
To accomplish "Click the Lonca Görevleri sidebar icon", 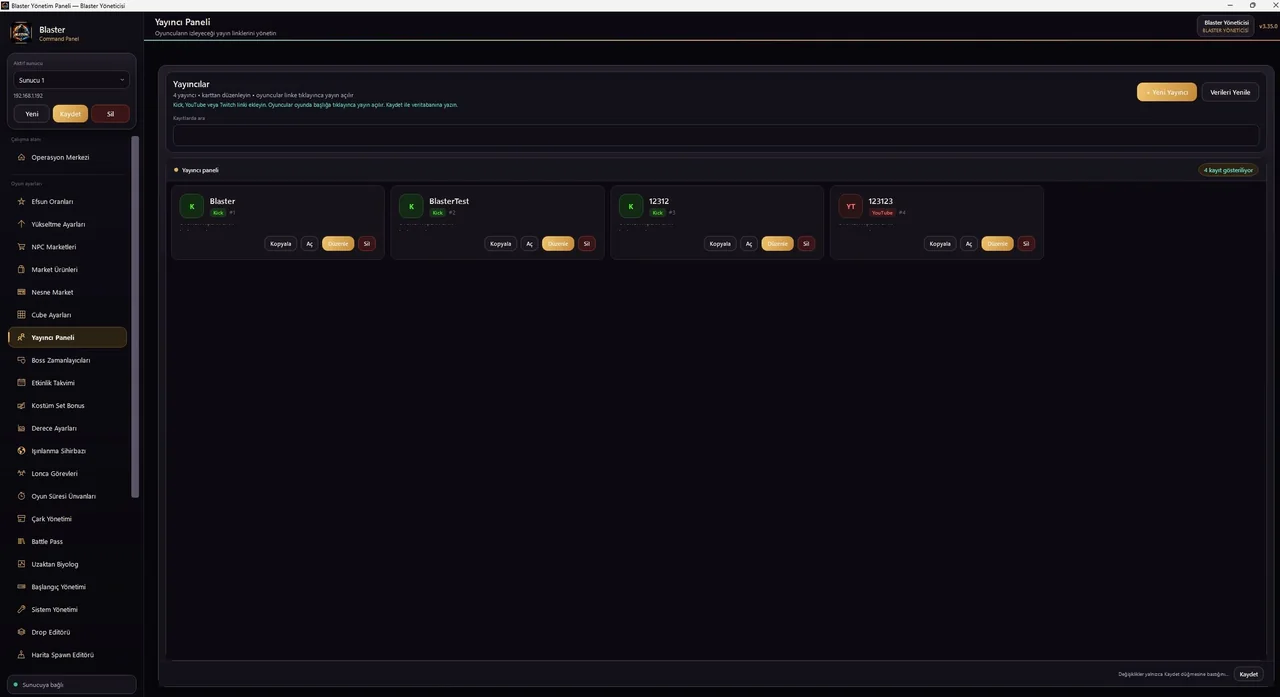I will click(x=22, y=474).
